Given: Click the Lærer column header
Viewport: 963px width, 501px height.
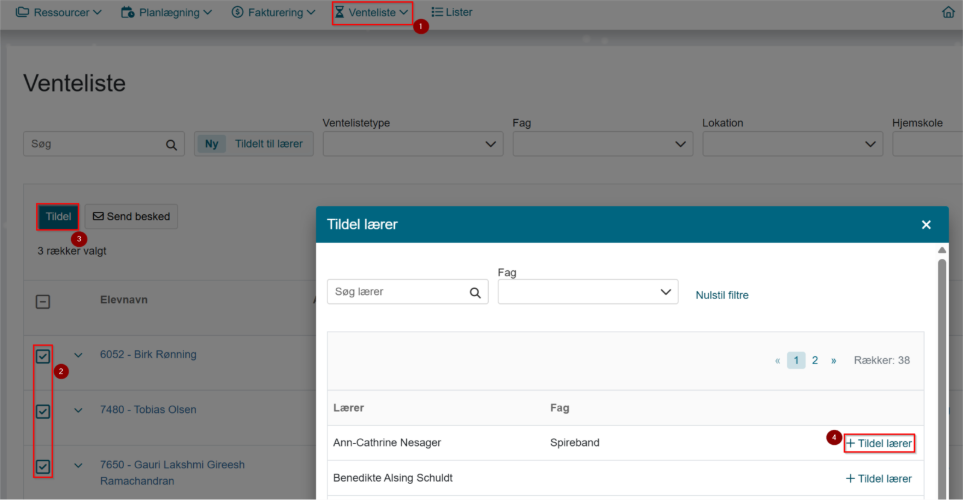Looking at the screenshot, I should point(348,408).
